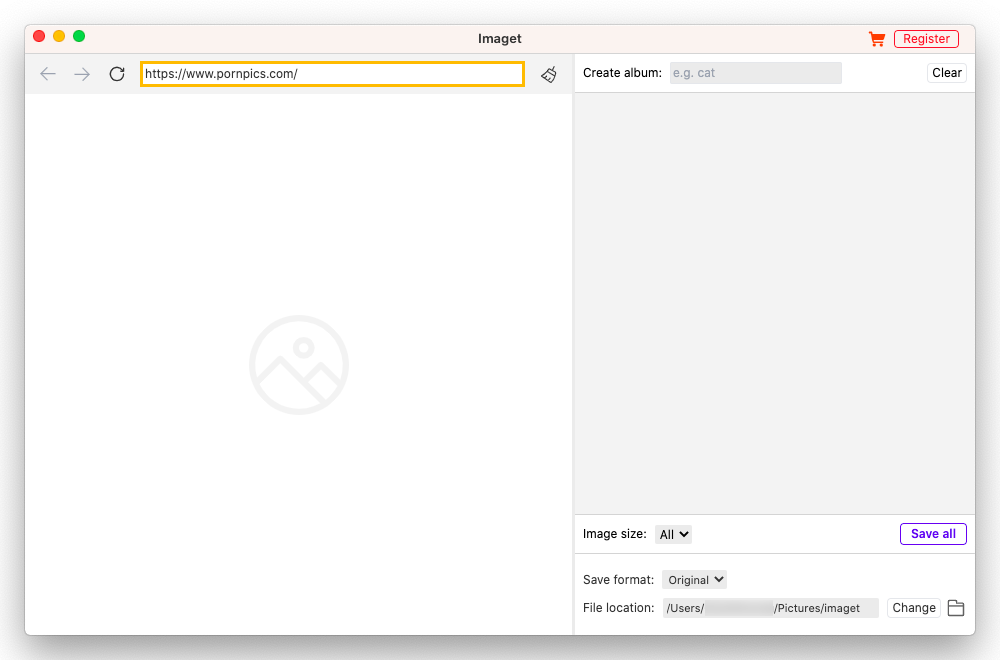The image size is (1000, 660).
Task: Navigate back with the left arrow icon
Action: (x=48, y=73)
